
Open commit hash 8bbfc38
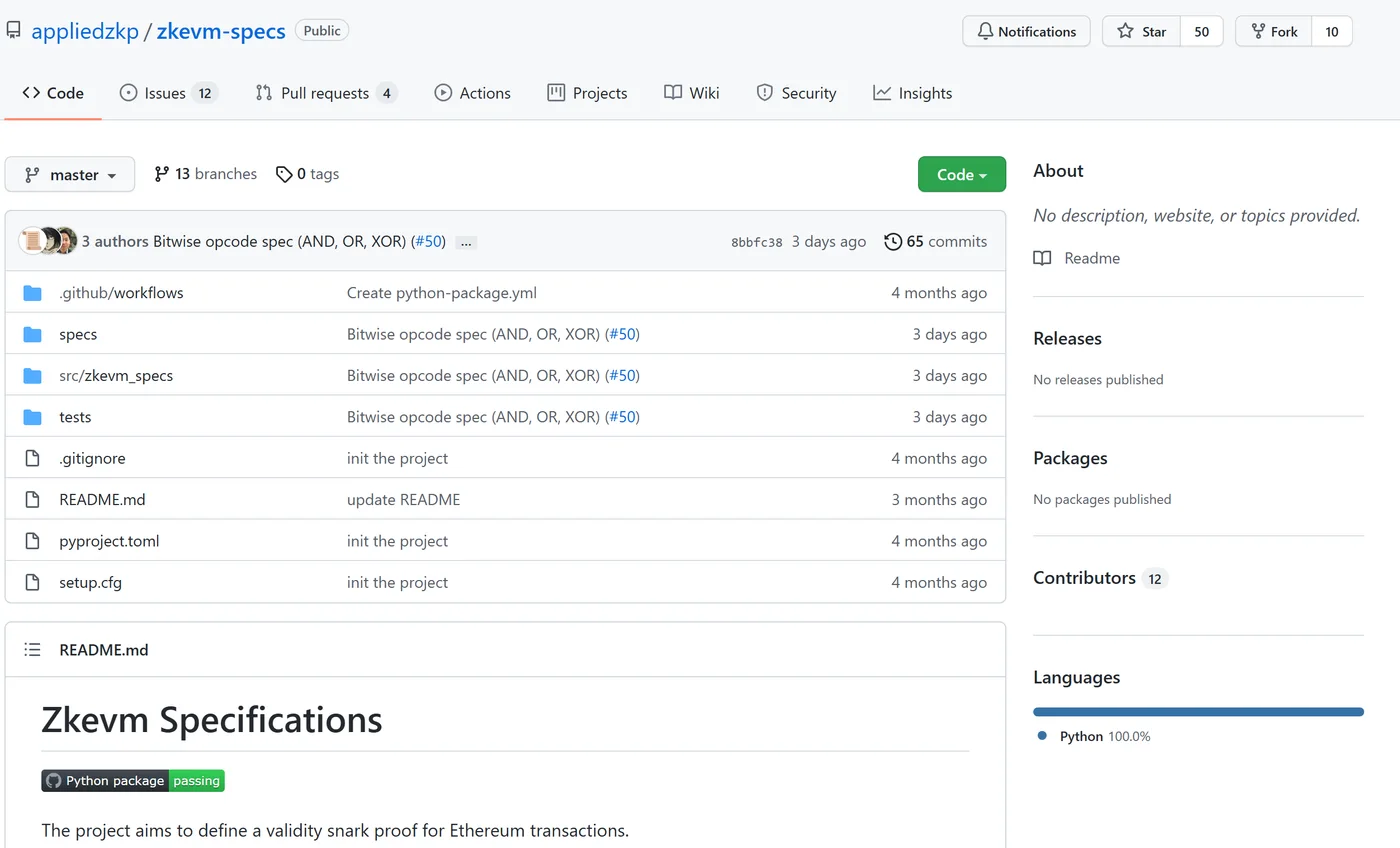pyautogui.click(x=757, y=242)
